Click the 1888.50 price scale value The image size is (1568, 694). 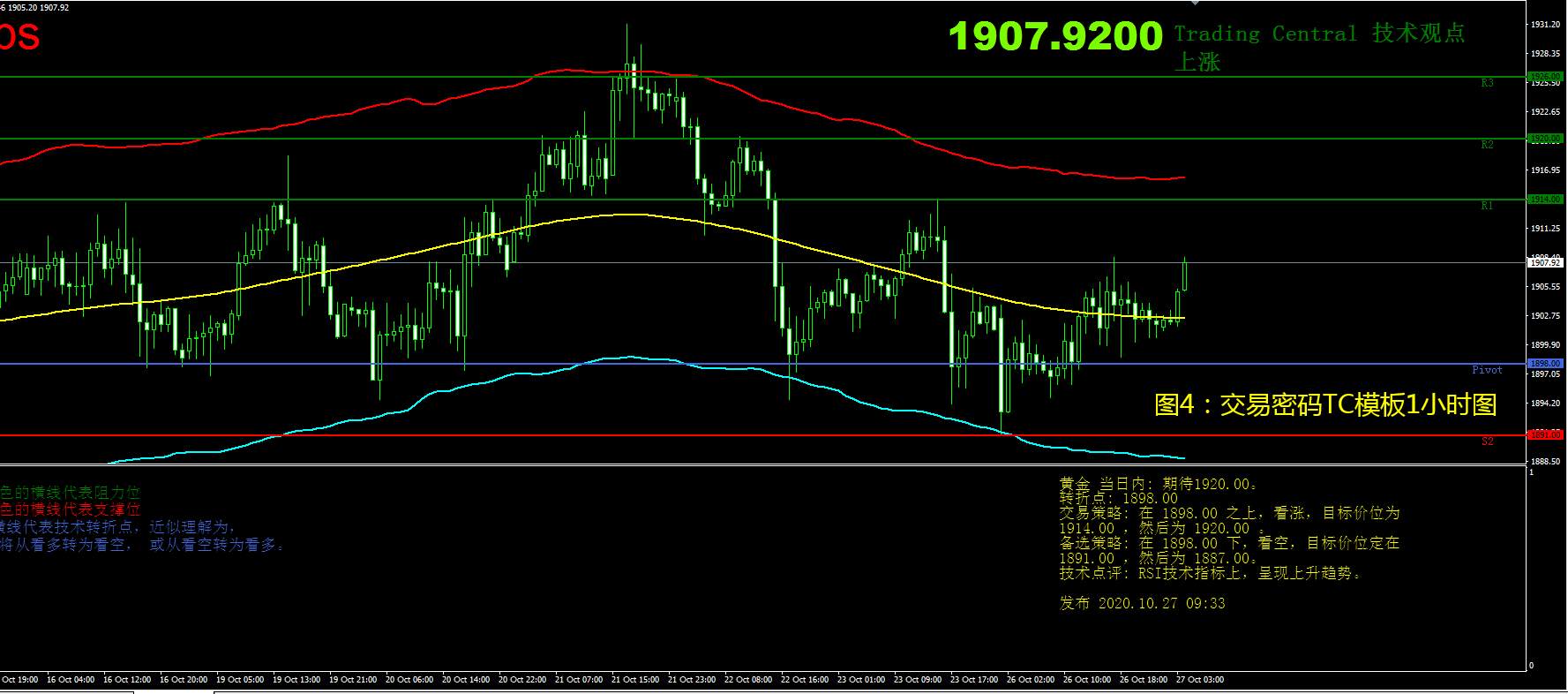point(1546,462)
